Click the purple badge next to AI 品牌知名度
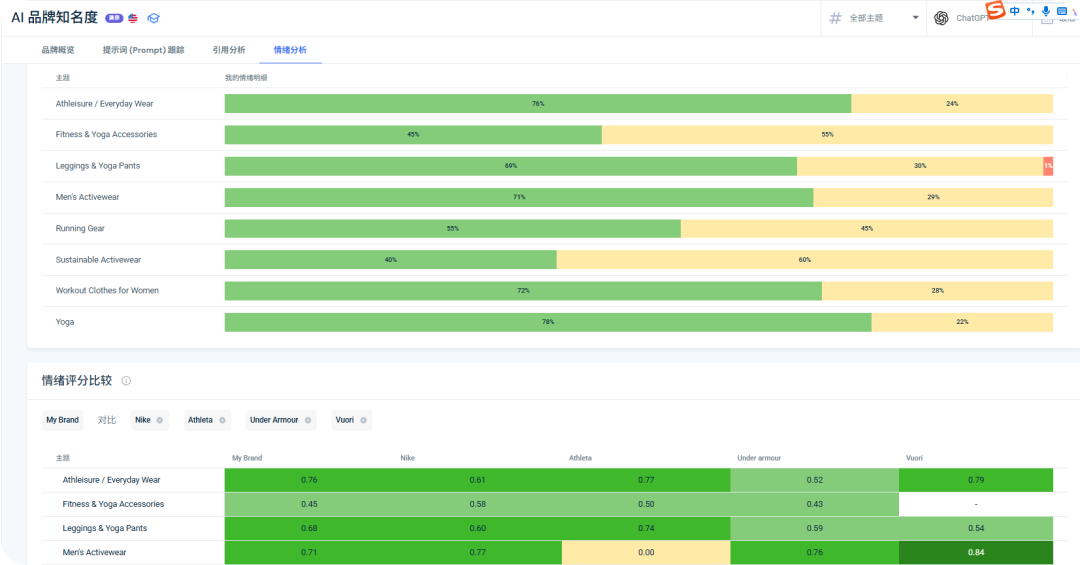Image resolution: width=1080 pixels, height=565 pixels. (x=114, y=19)
